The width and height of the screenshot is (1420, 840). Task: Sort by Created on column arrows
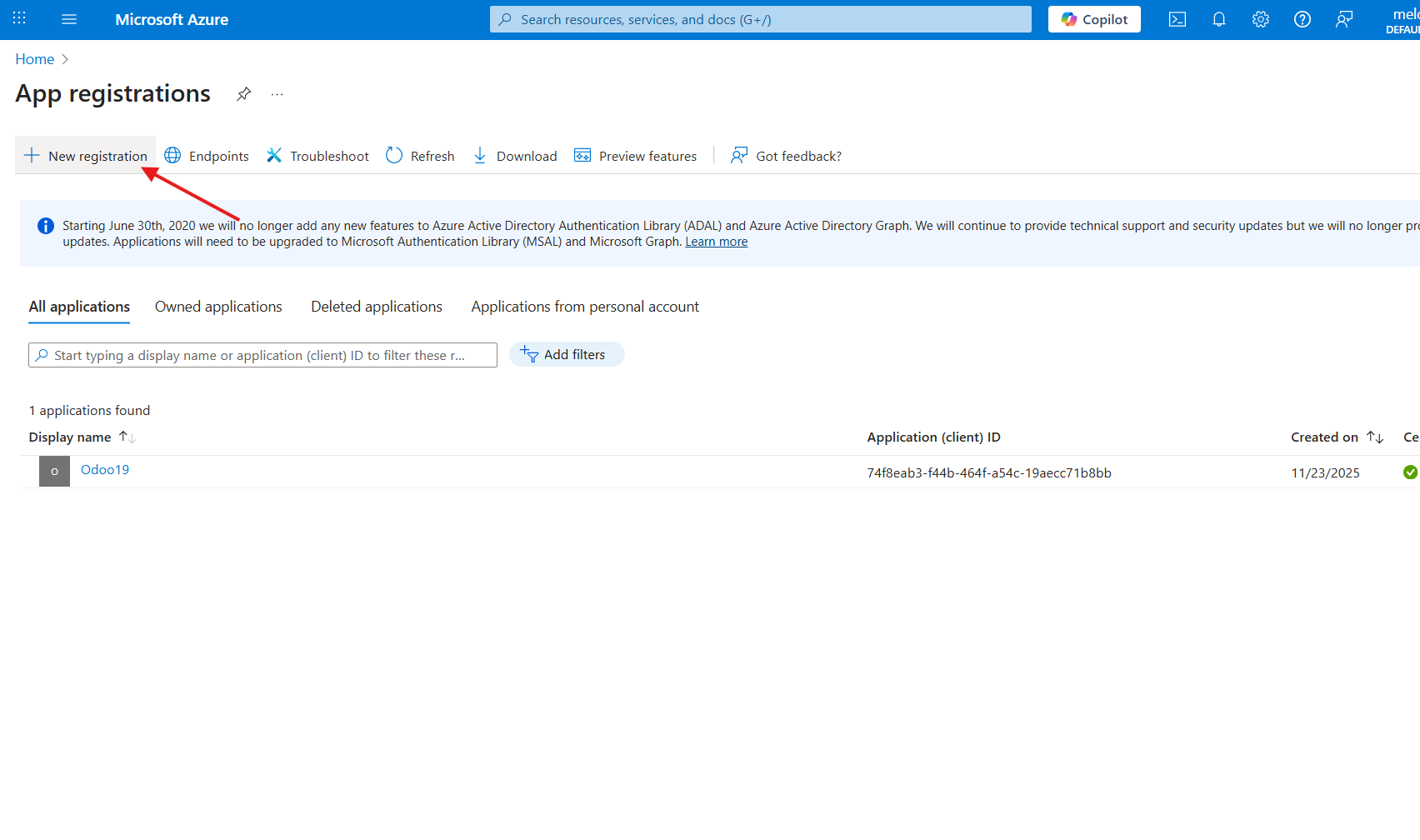[1374, 437]
